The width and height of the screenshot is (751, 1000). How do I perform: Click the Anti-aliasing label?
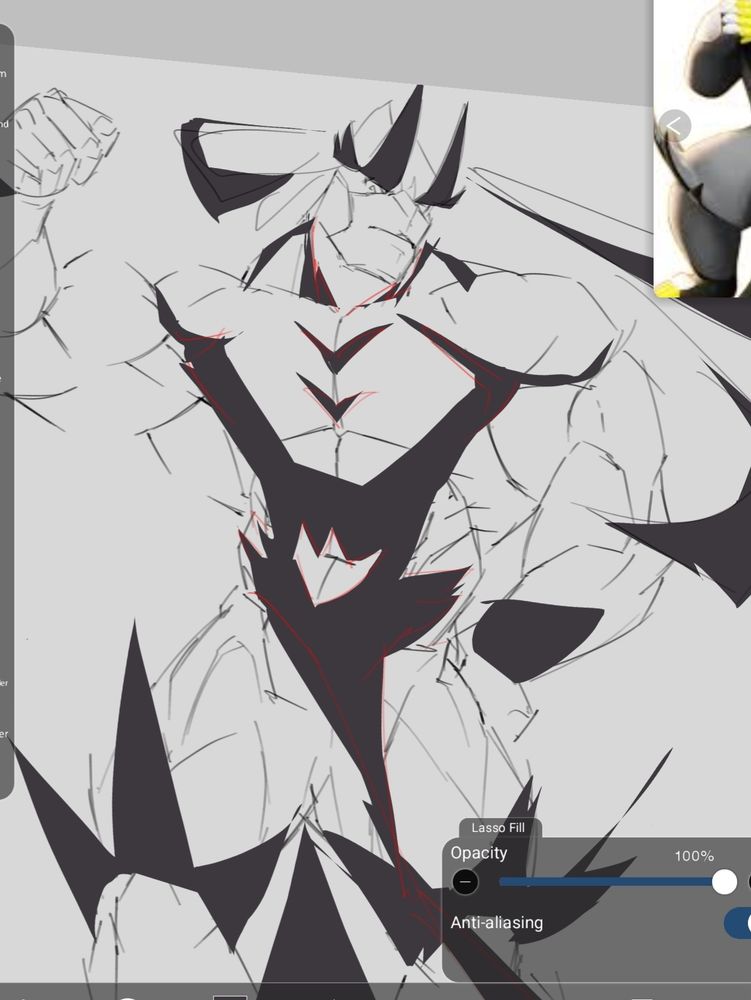pyautogui.click(x=497, y=923)
